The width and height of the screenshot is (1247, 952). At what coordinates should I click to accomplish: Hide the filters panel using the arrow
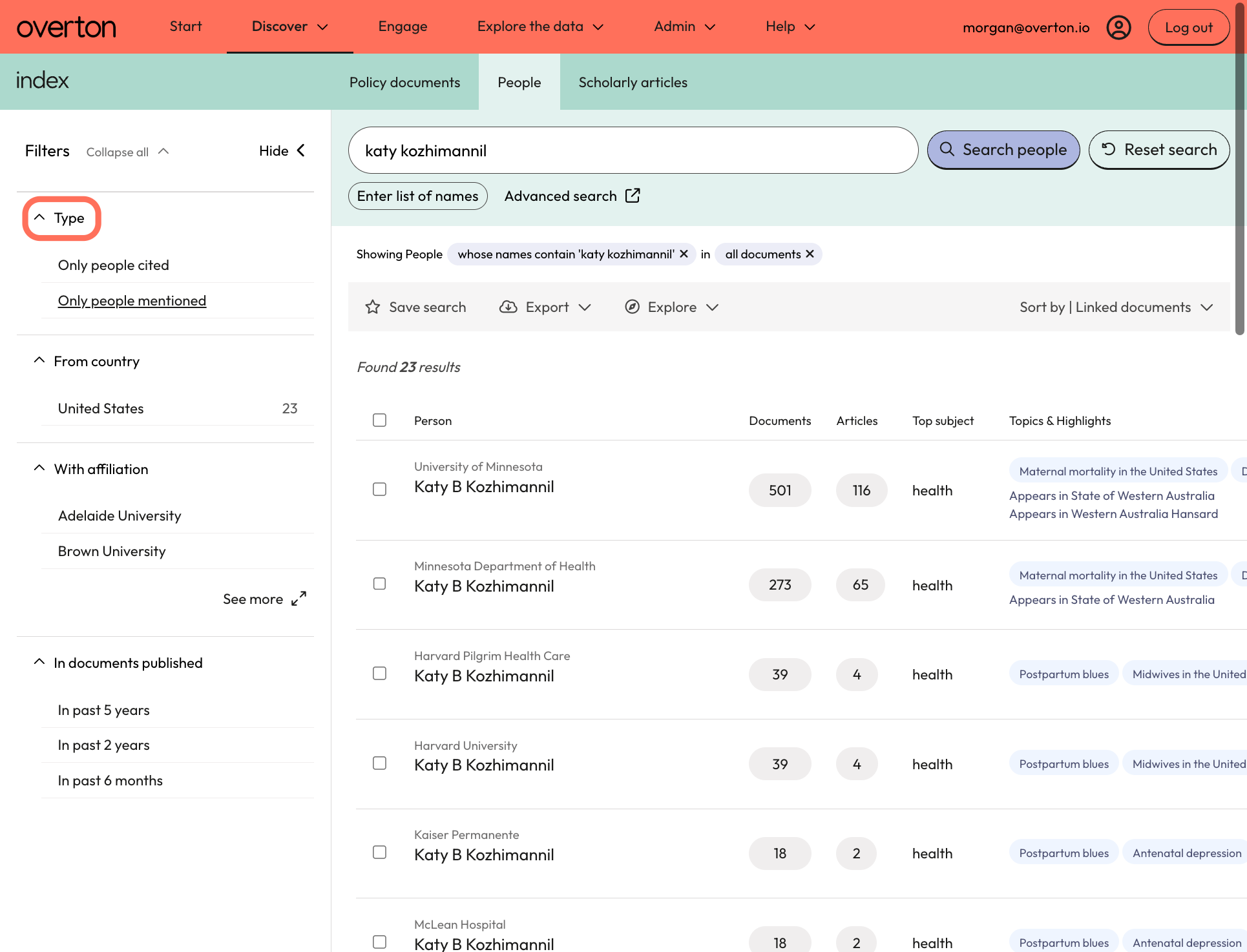click(x=301, y=150)
